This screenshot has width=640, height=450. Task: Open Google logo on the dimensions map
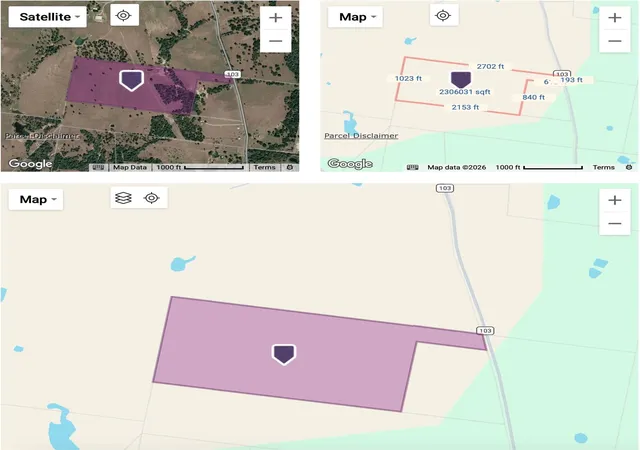(350, 164)
